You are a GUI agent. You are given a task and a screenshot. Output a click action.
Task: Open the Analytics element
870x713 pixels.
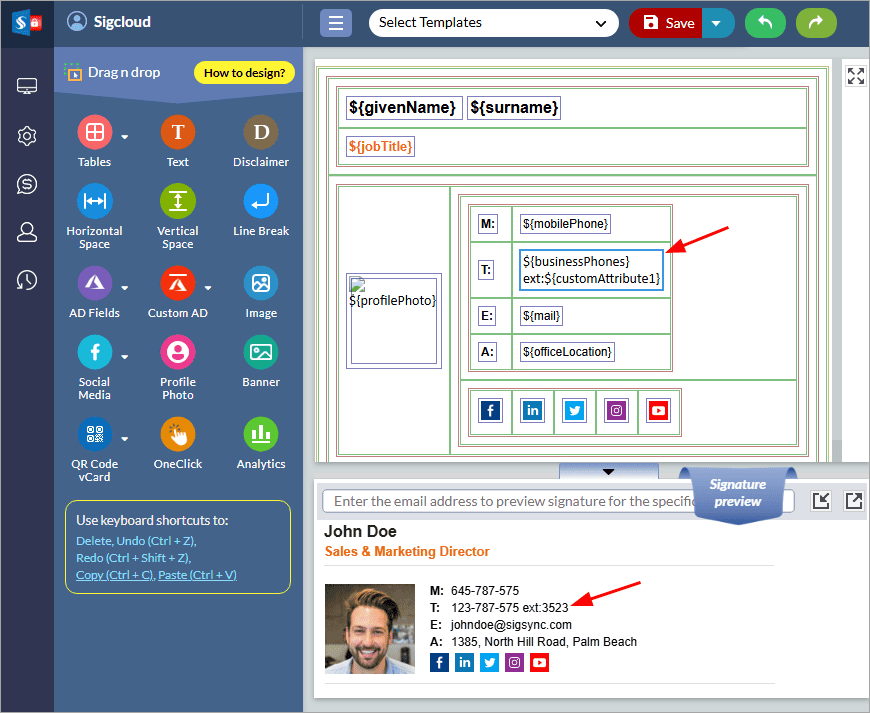pos(260,434)
